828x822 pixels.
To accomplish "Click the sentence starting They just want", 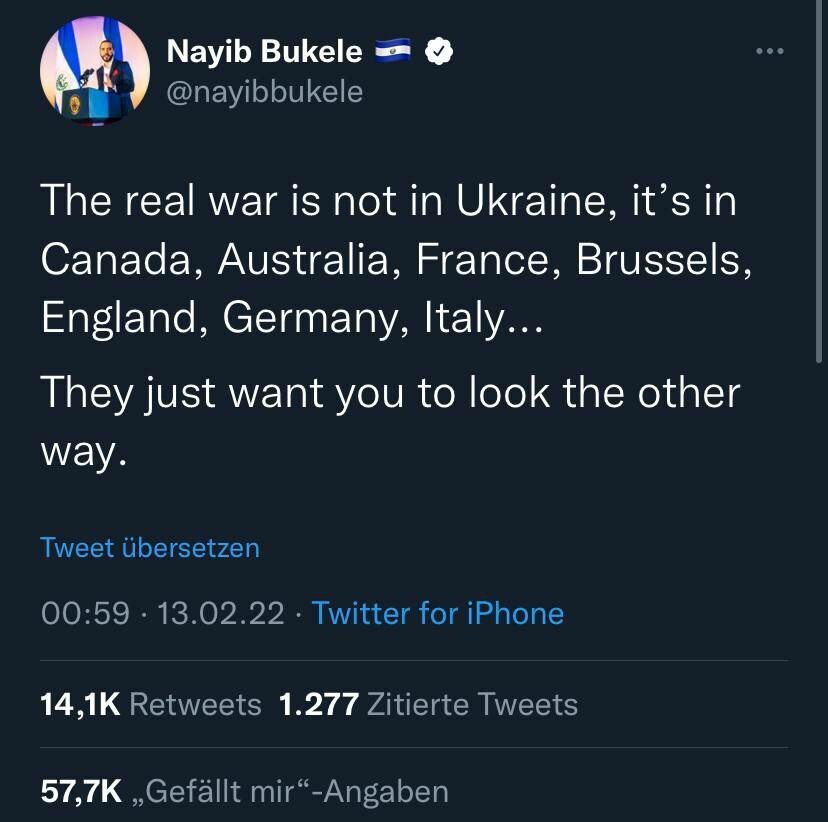I will (x=390, y=393).
